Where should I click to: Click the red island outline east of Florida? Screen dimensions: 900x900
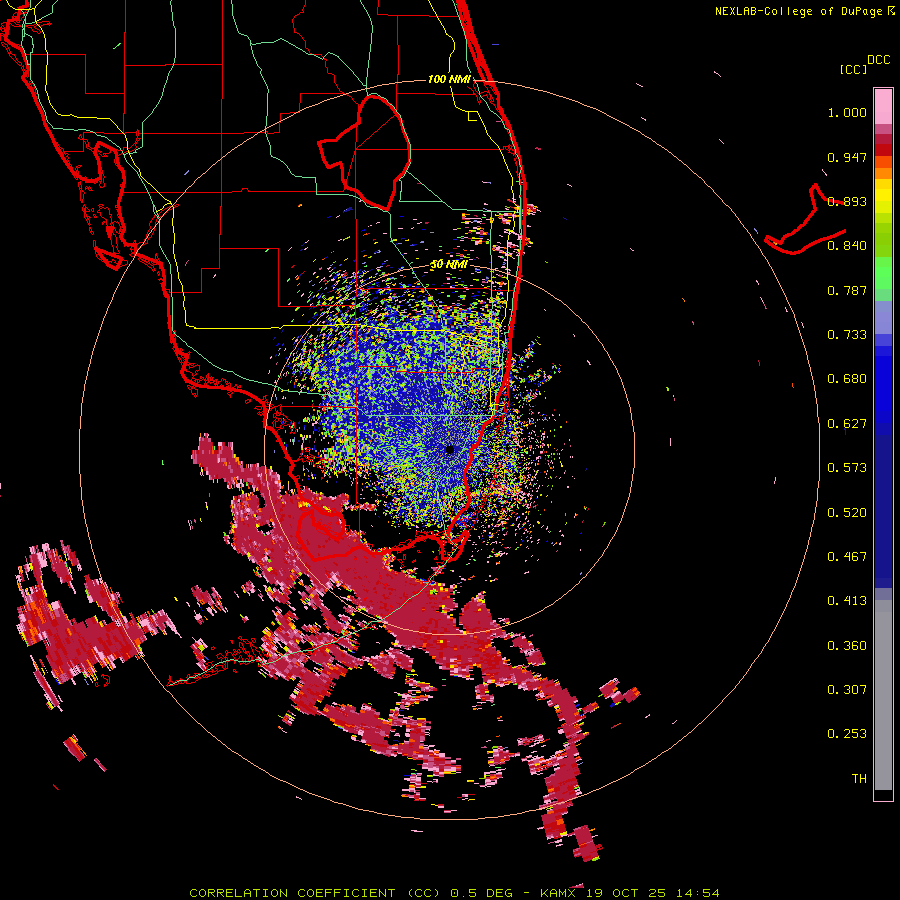tap(805, 220)
